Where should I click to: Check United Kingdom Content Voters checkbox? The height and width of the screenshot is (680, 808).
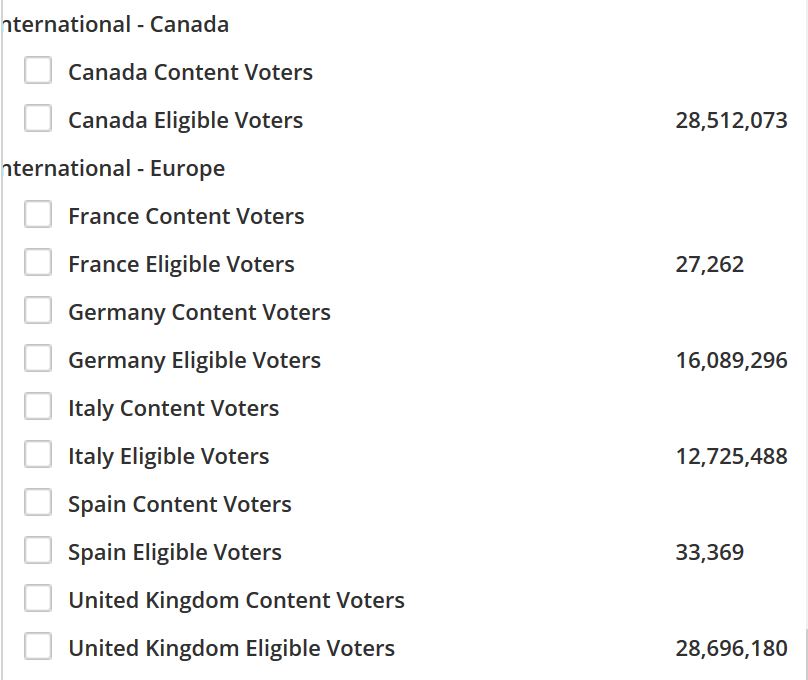click(x=38, y=598)
